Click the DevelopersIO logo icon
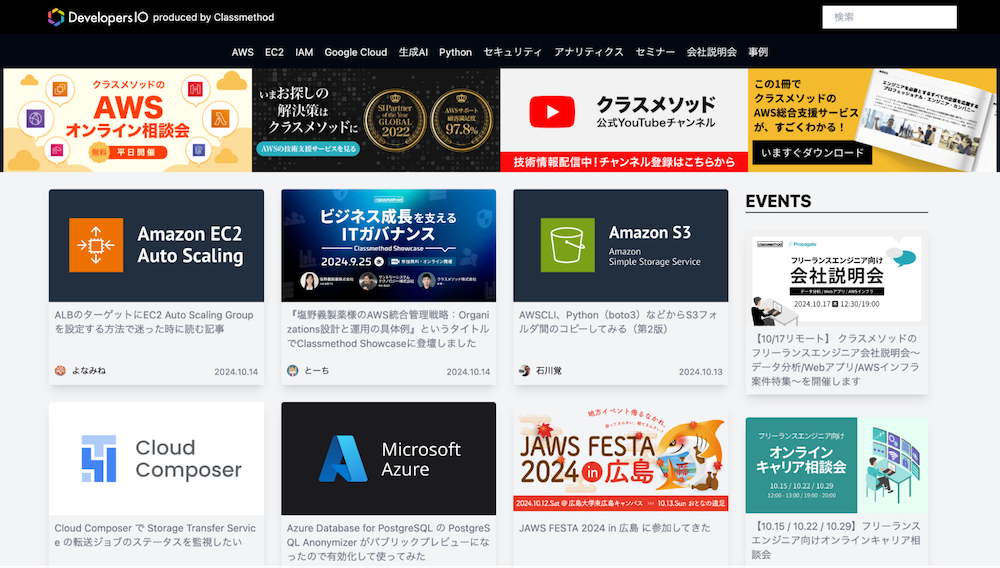 coord(56,17)
